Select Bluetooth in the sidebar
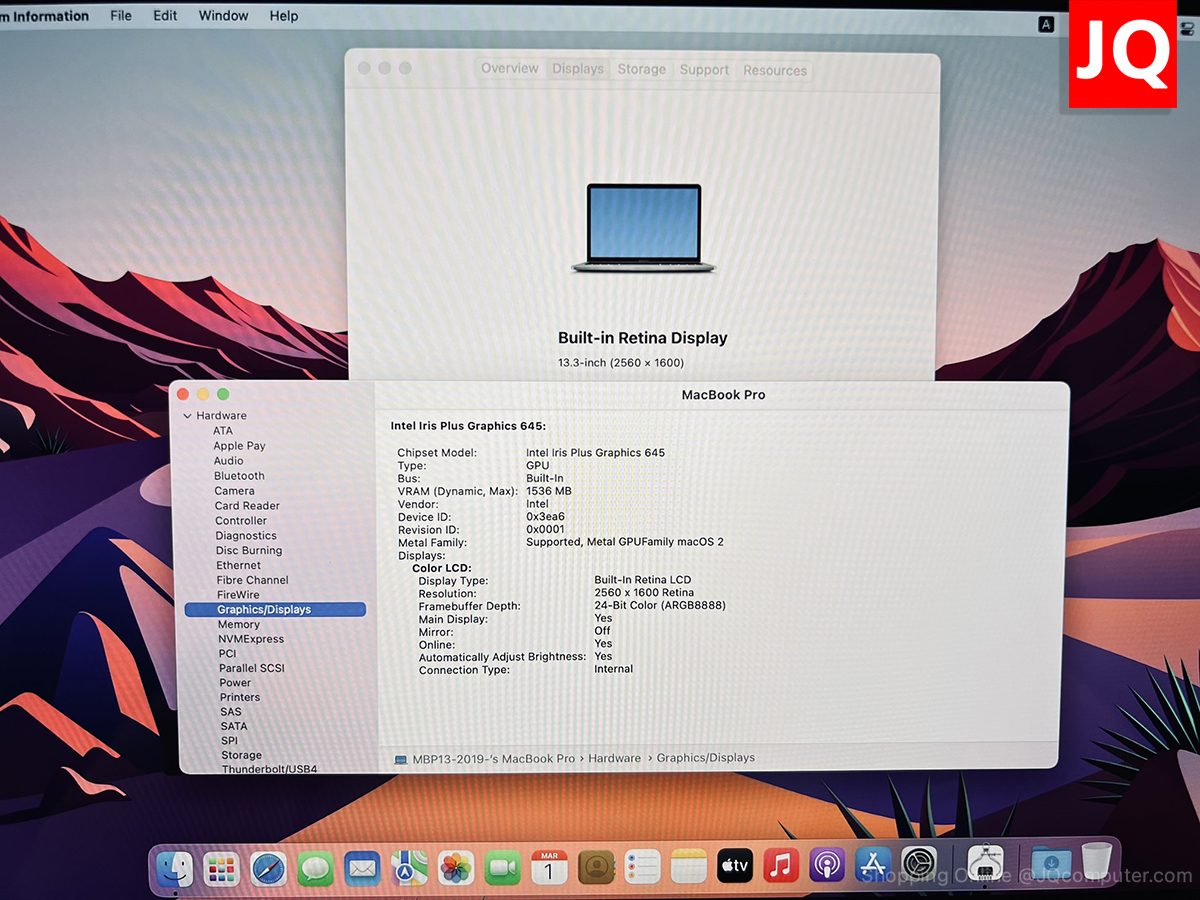Screen dimensions: 1200x900 point(239,476)
